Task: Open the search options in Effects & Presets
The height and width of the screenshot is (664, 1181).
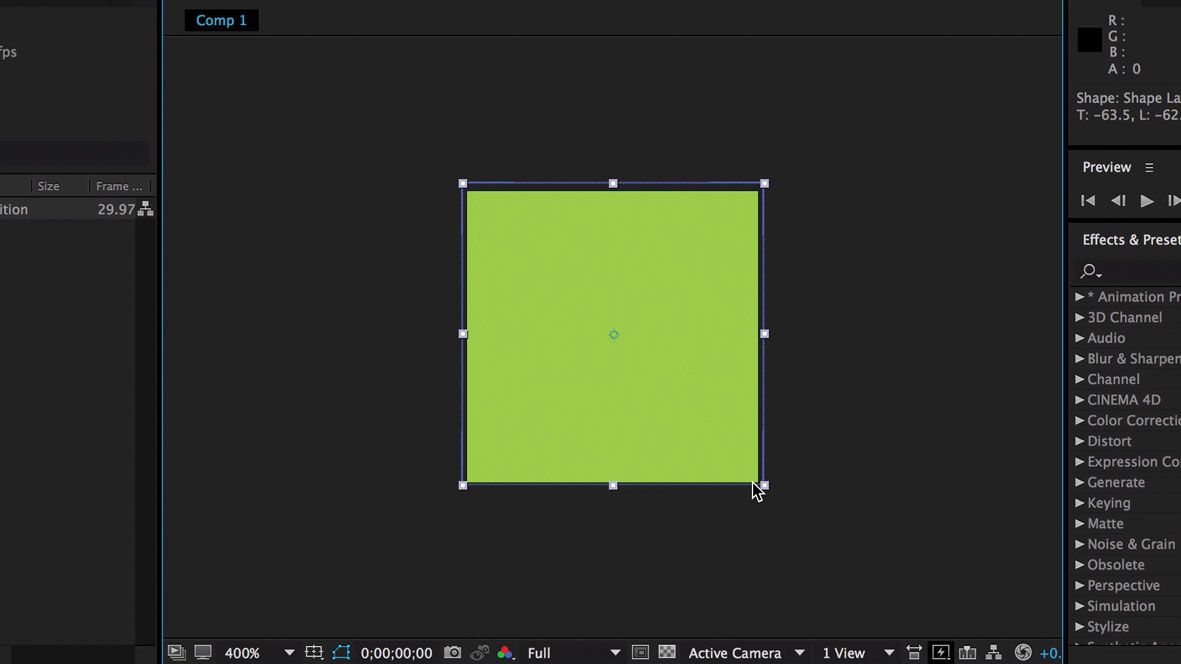Action: (x=1089, y=271)
